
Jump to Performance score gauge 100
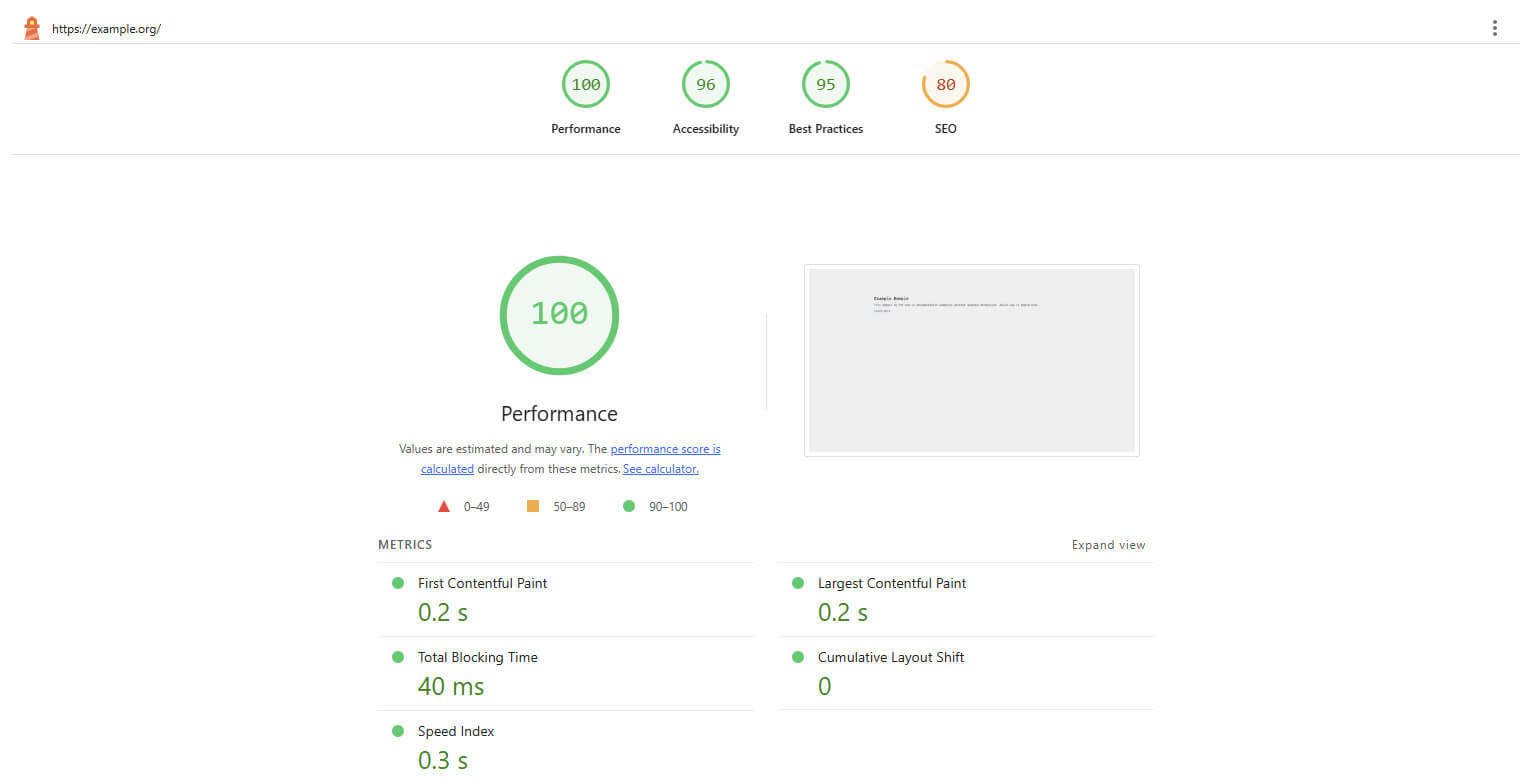(586, 85)
